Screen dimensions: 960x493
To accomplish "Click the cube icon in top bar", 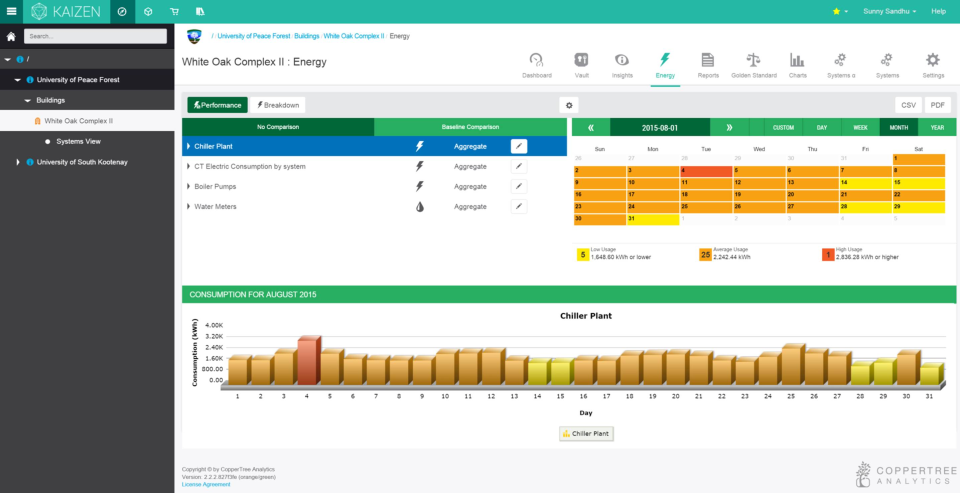I will [x=148, y=12].
